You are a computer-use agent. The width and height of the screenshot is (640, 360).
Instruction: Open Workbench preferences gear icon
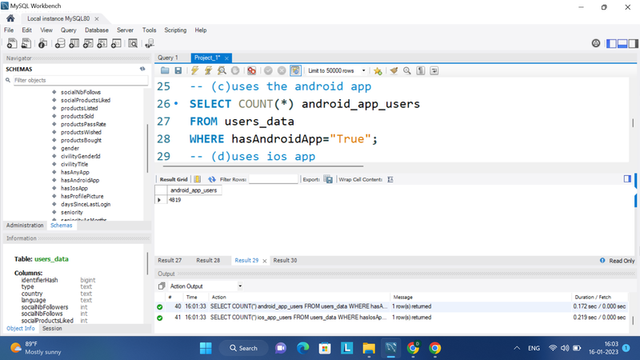596,43
